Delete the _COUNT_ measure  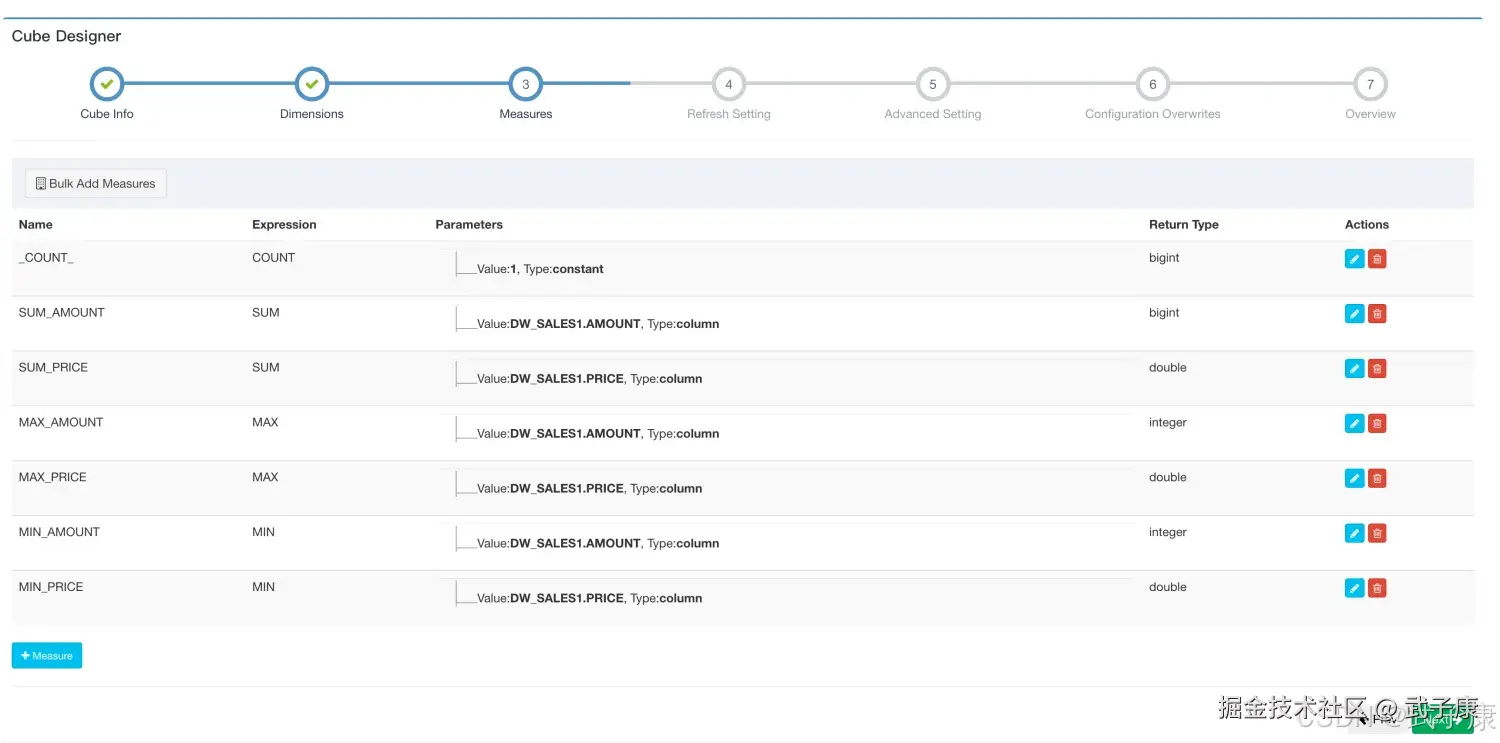[x=1377, y=259]
